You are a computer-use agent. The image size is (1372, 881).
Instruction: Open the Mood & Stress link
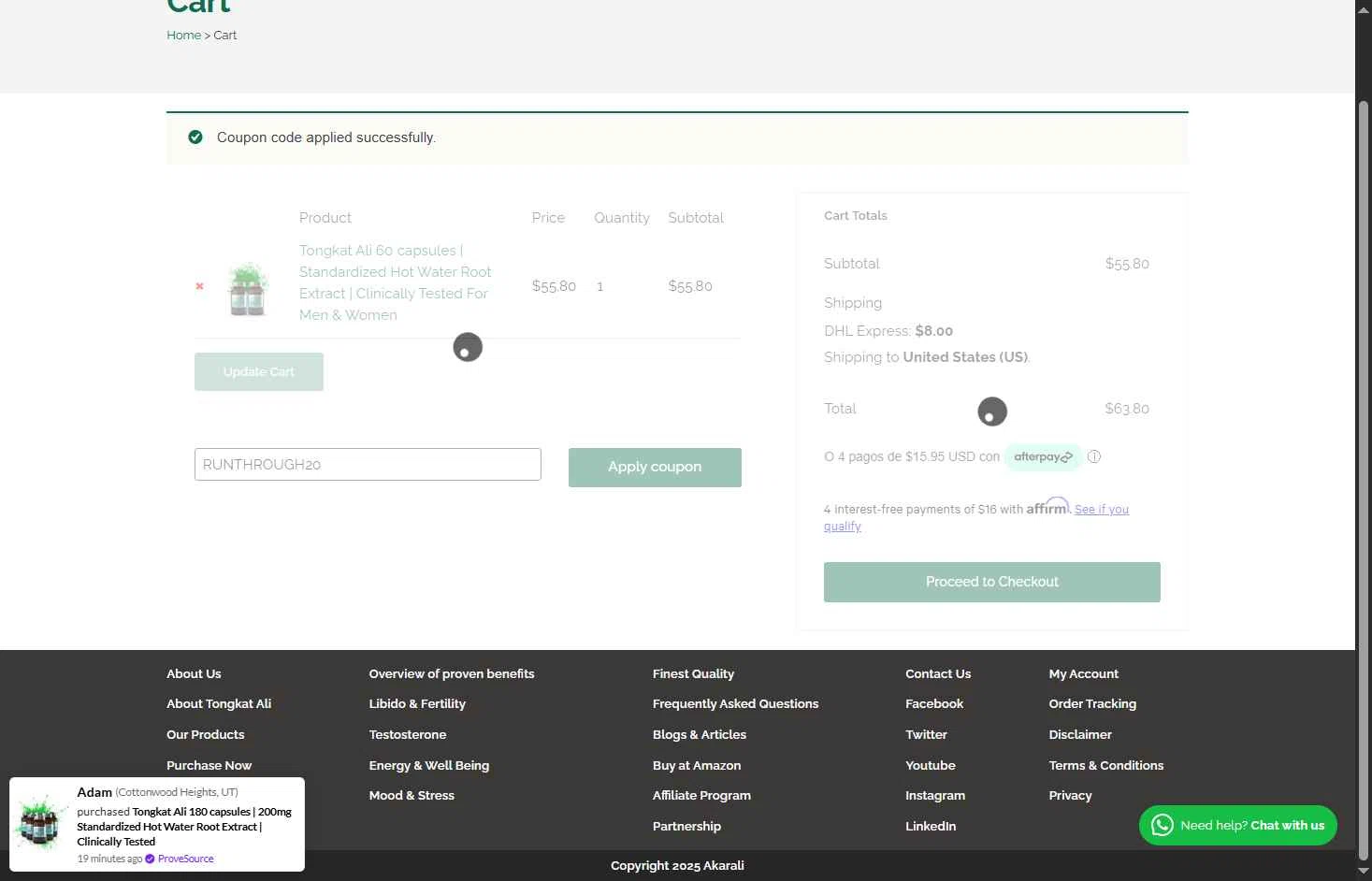(x=412, y=795)
